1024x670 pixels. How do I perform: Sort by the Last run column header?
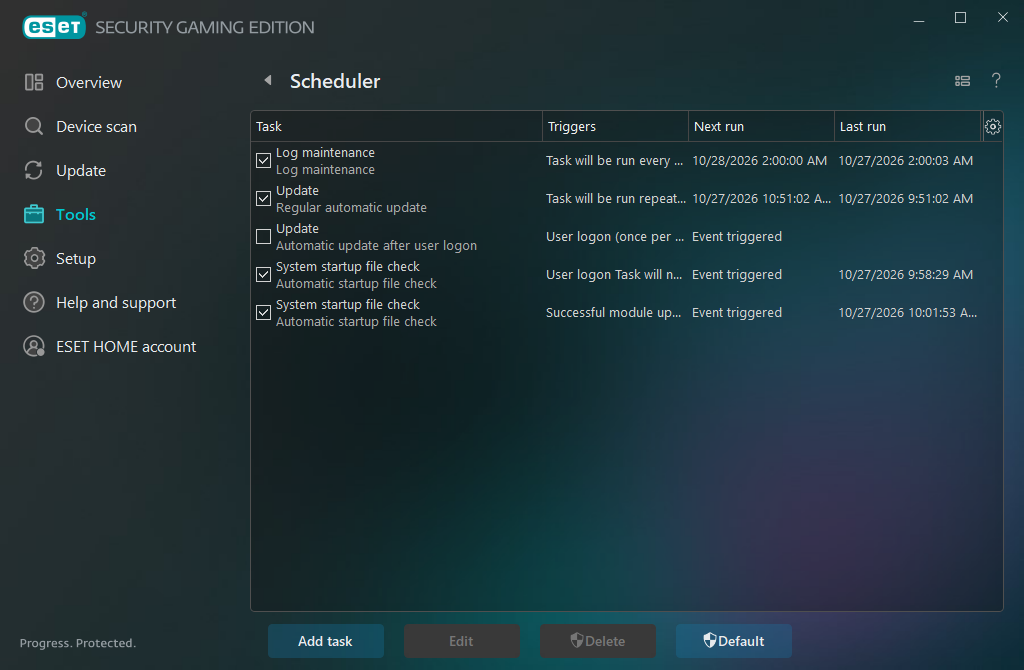(908, 127)
